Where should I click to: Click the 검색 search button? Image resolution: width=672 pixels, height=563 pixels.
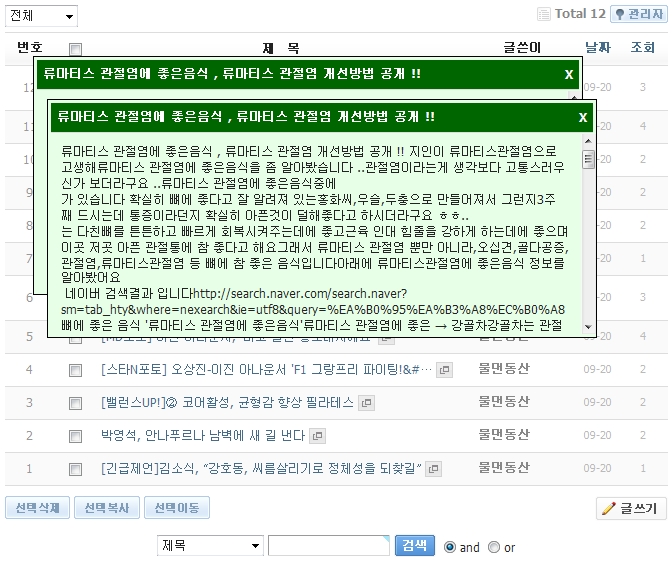click(414, 546)
